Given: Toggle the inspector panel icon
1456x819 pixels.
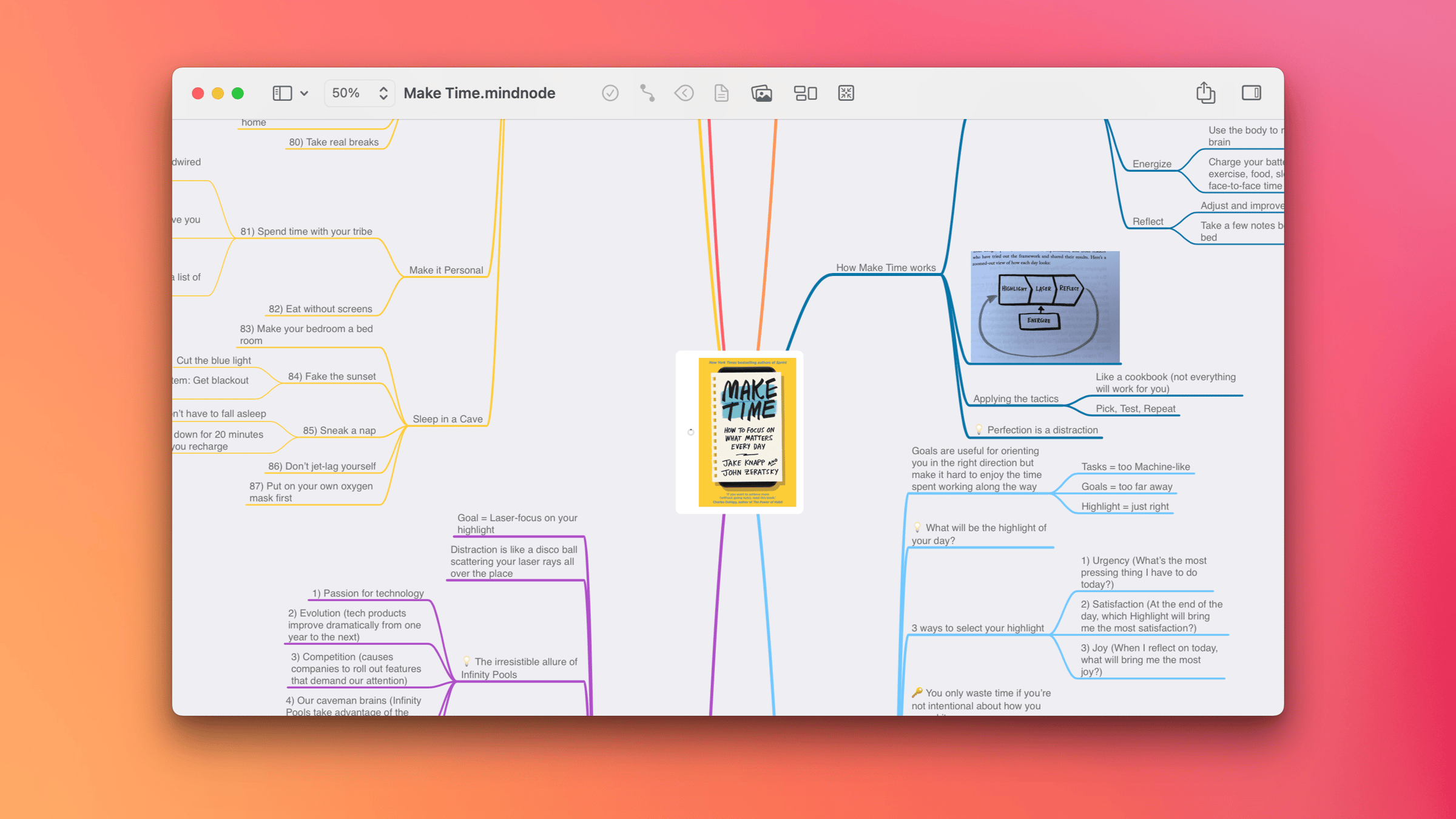Looking at the screenshot, I should [1251, 93].
